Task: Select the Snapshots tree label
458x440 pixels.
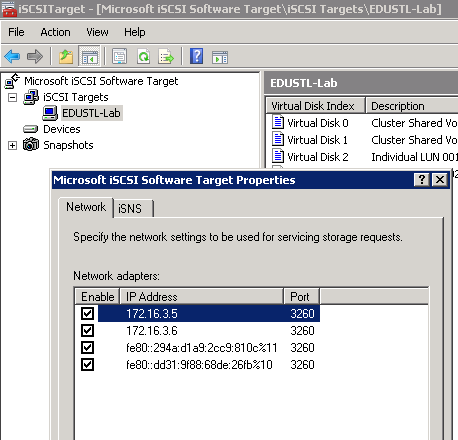Action: pos(68,145)
